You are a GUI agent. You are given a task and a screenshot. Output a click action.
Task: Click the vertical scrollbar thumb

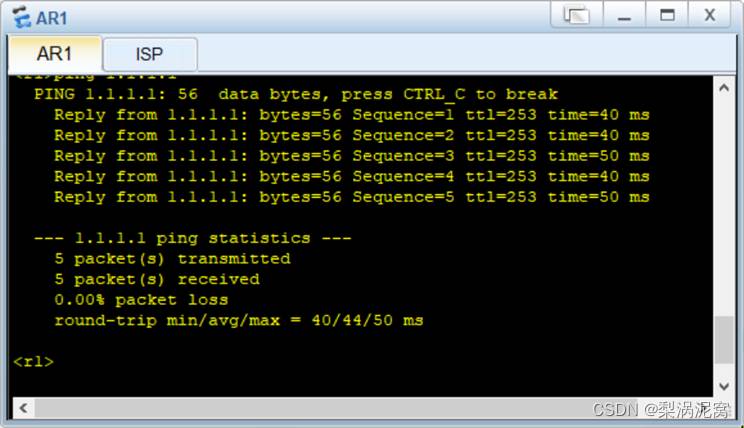(x=724, y=340)
